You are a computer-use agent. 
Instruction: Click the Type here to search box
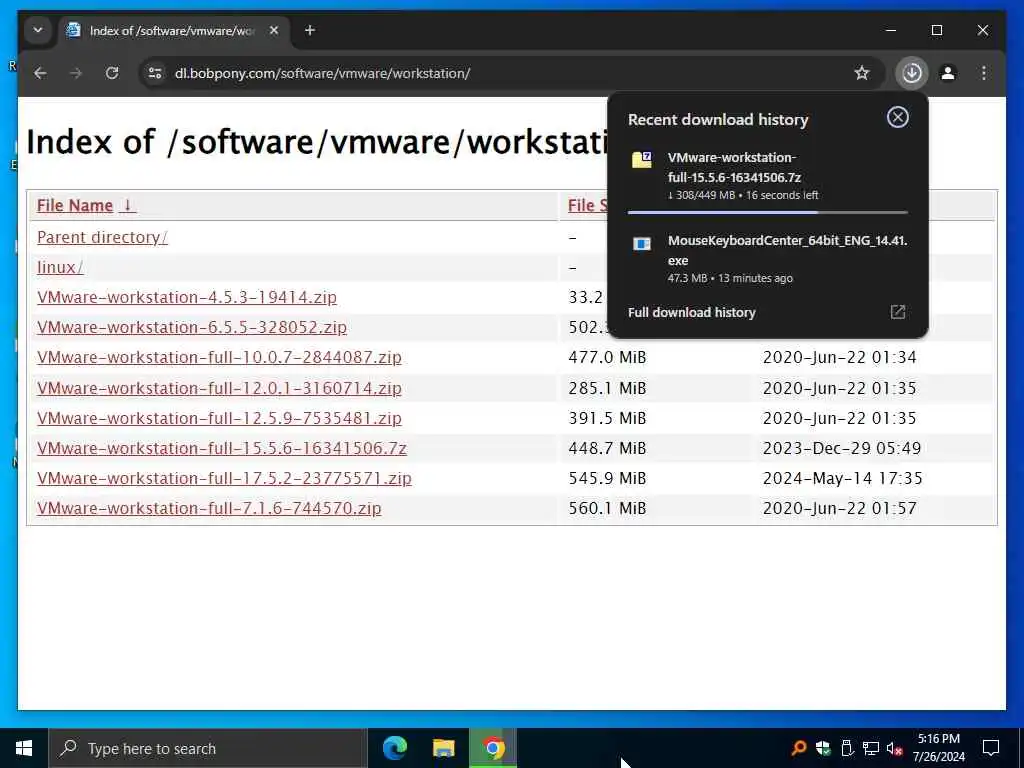[208, 748]
